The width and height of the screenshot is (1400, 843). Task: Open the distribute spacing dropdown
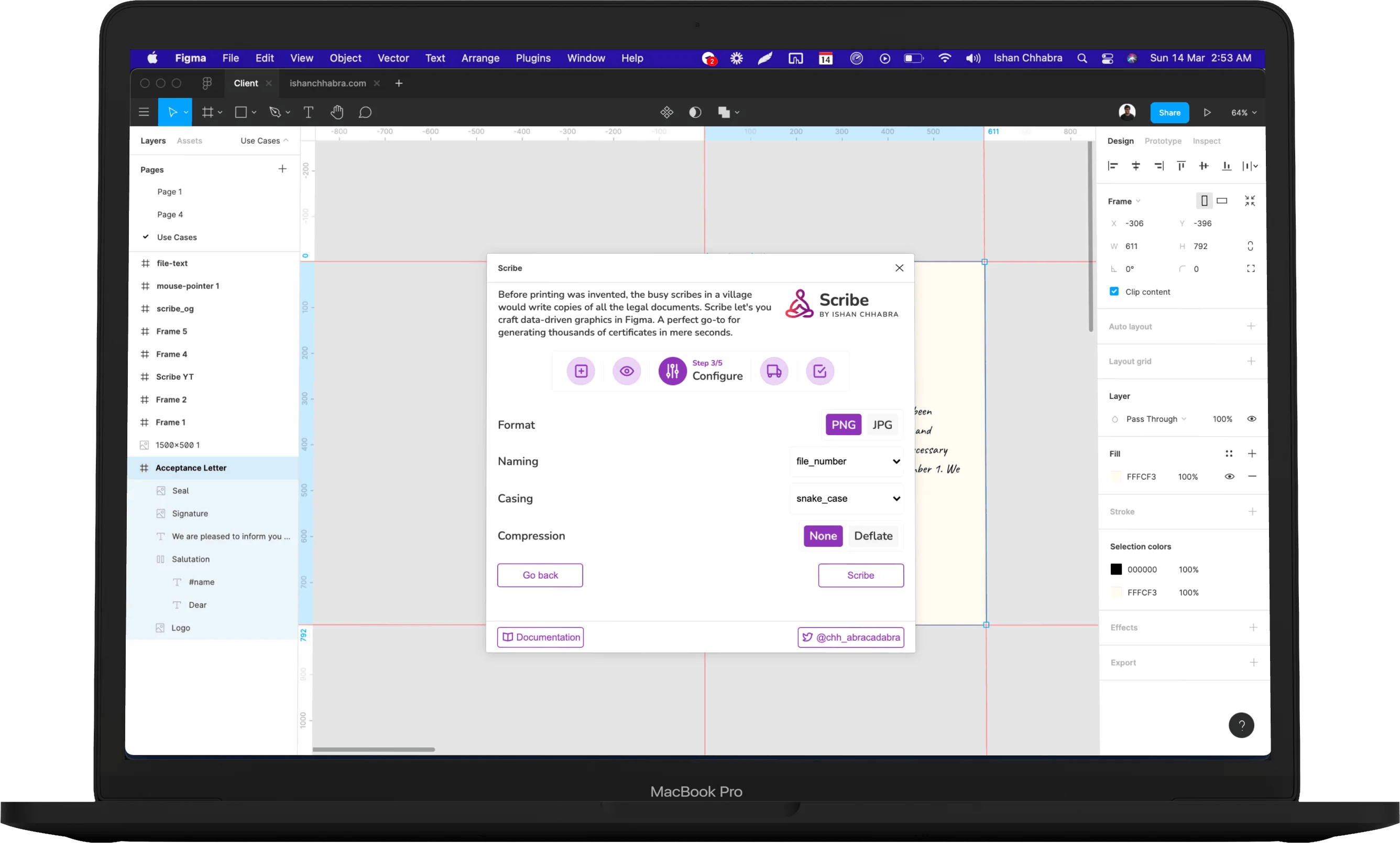point(1250,166)
